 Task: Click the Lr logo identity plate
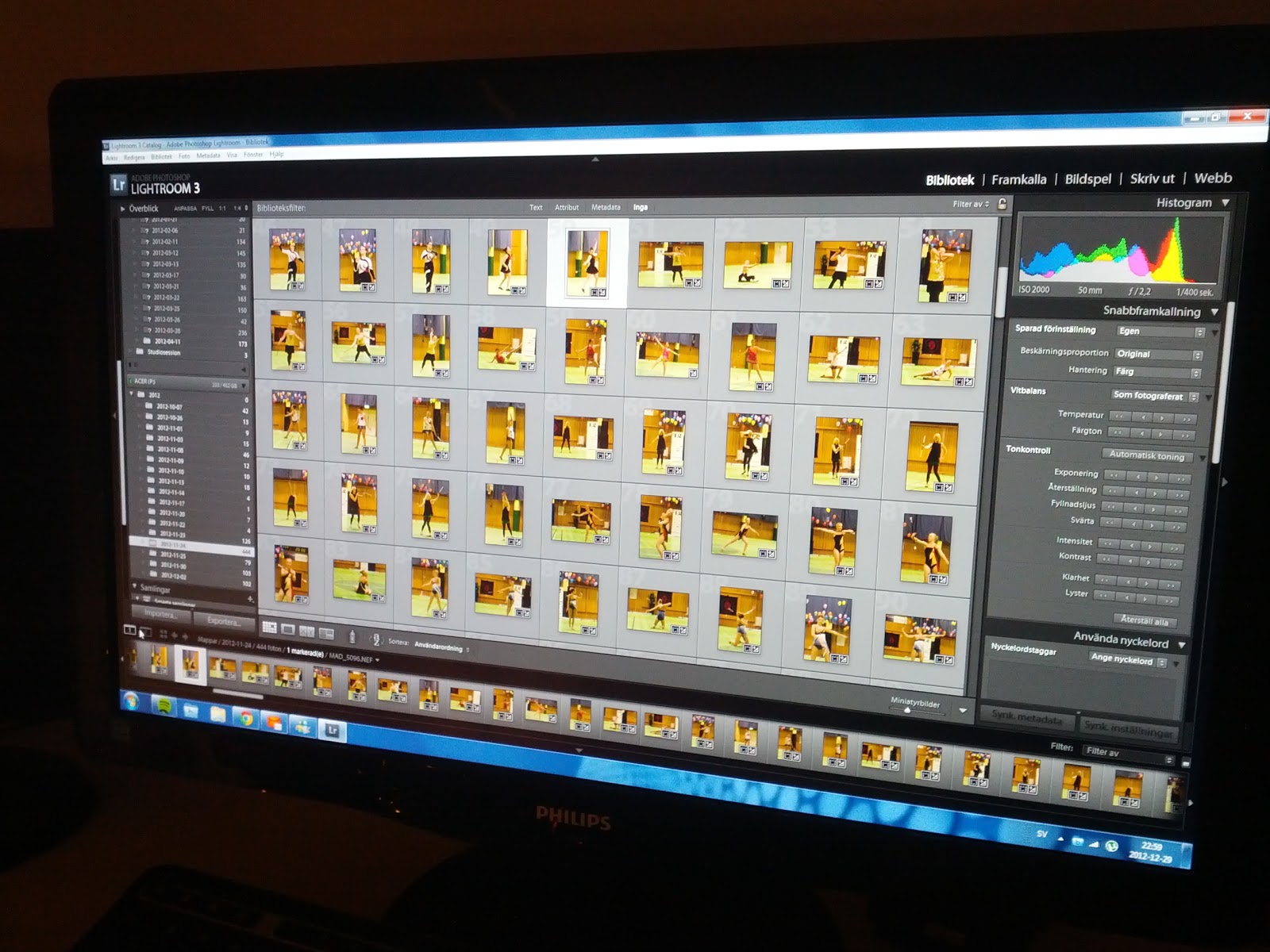click(118, 185)
